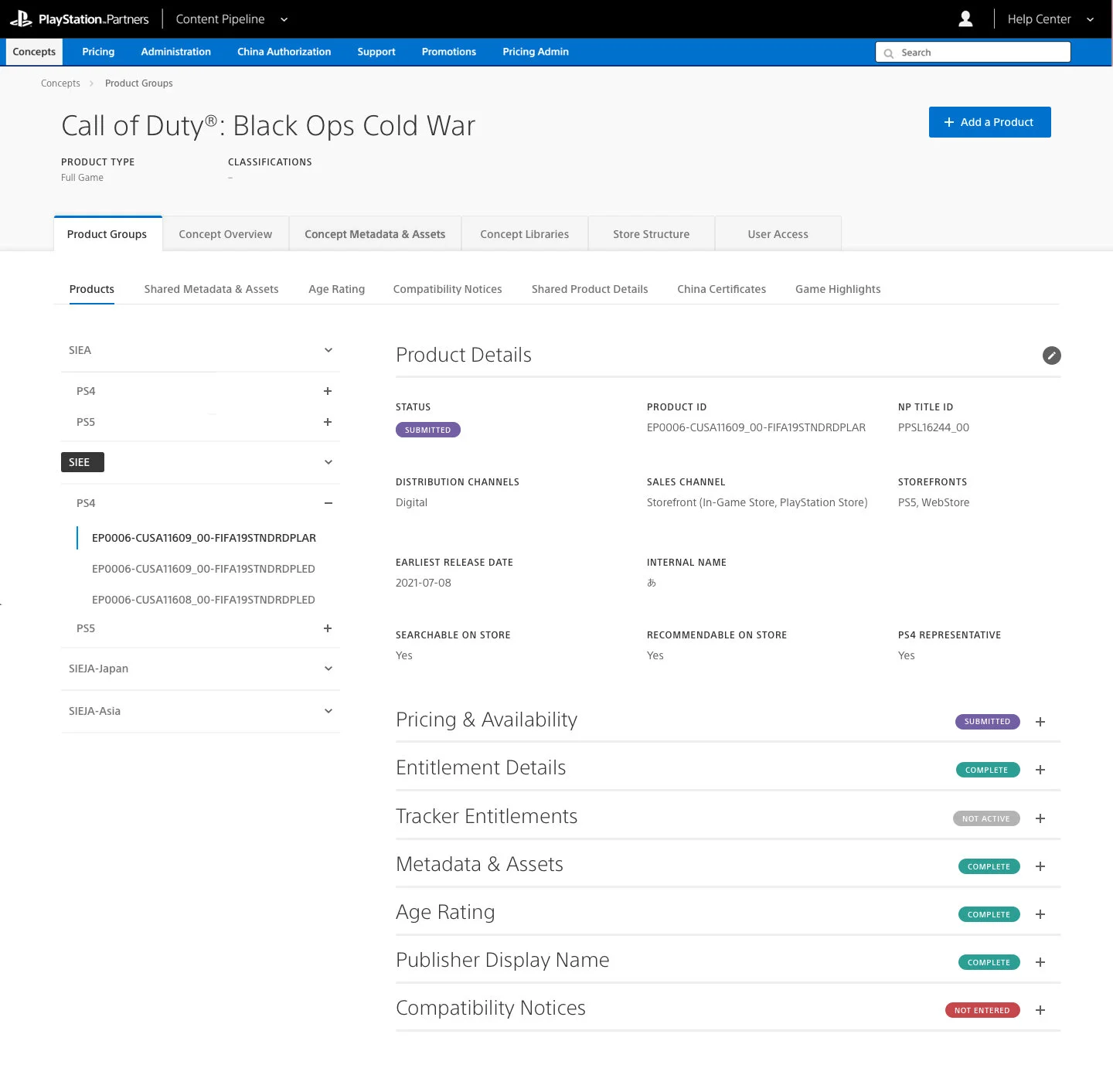This screenshot has height=1092, width=1113.
Task: Click the Add a Product button
Action: pyautogui.click(x=990, y=122)
